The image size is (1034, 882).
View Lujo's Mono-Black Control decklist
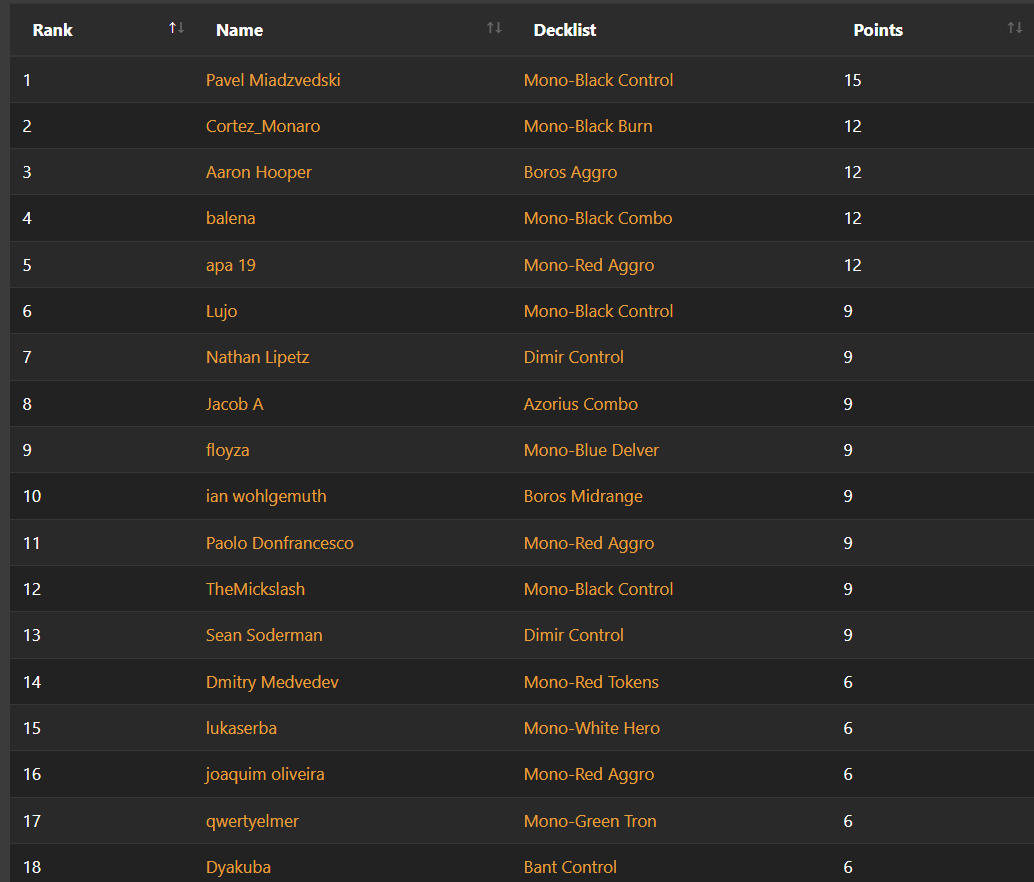pos(598,311)
